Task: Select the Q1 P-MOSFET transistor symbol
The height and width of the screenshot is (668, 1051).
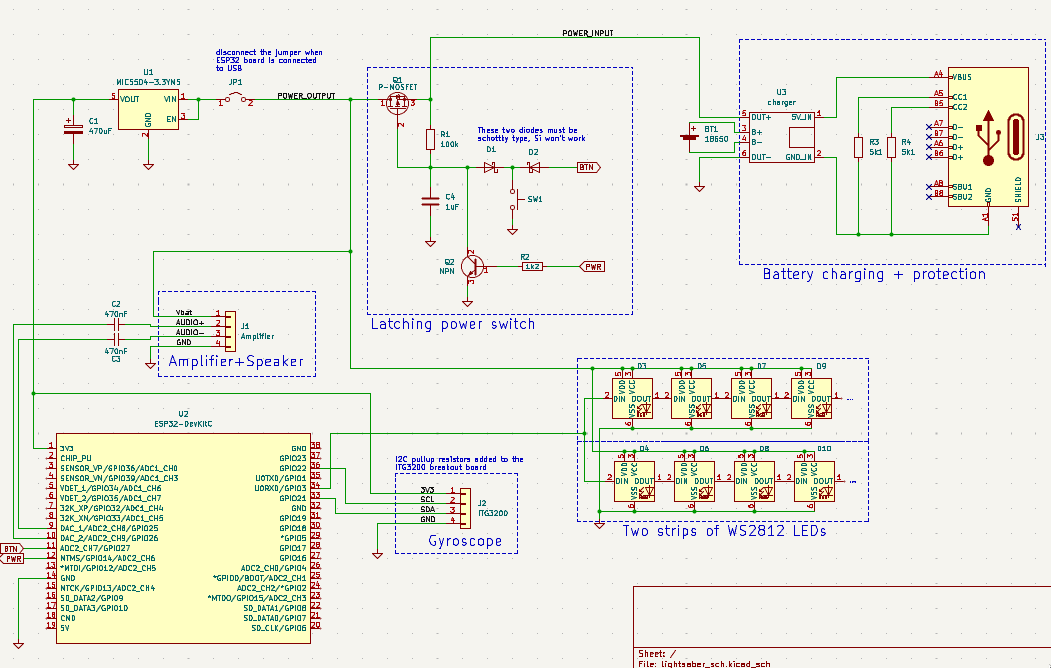Action: [398, 101]
